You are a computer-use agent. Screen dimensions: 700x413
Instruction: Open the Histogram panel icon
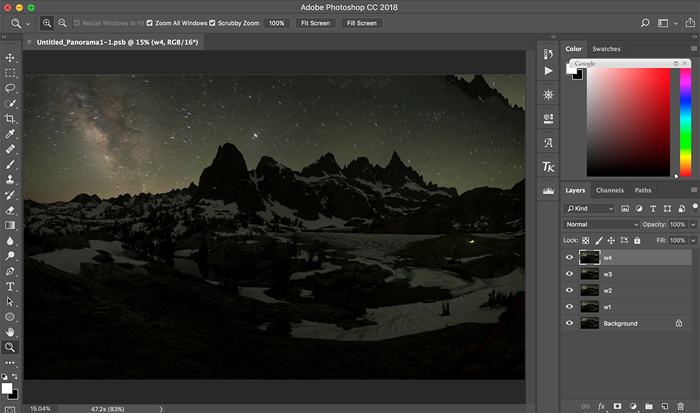tap(548, 190)
